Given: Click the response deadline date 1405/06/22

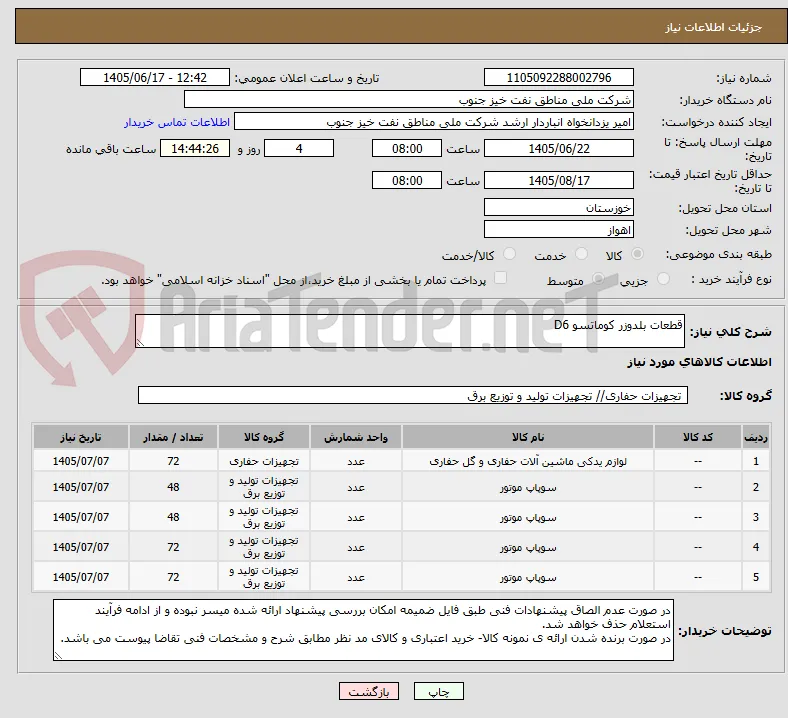Looking at the screenshot, I should pos(558,149).
